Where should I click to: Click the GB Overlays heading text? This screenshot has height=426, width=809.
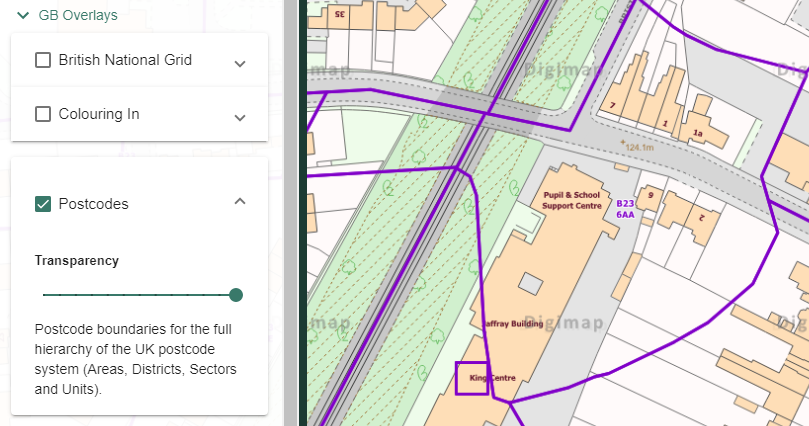tap(77, 15)
